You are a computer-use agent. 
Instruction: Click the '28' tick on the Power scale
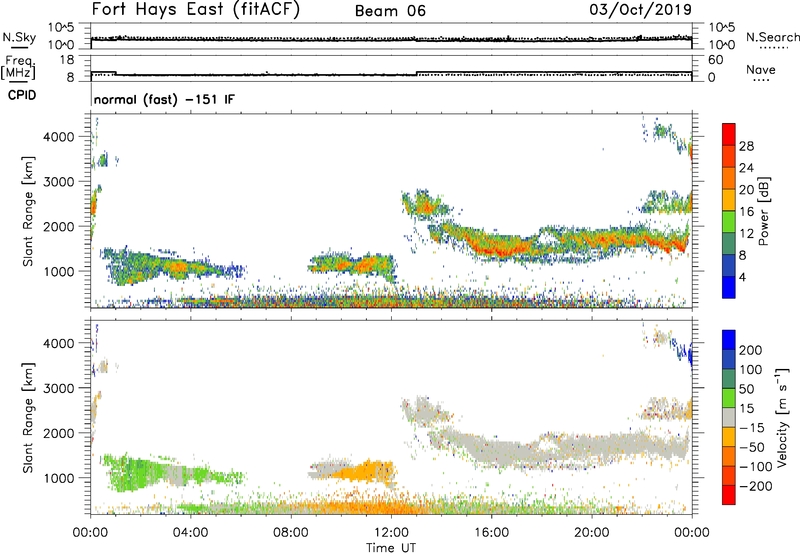pos(746,146)
